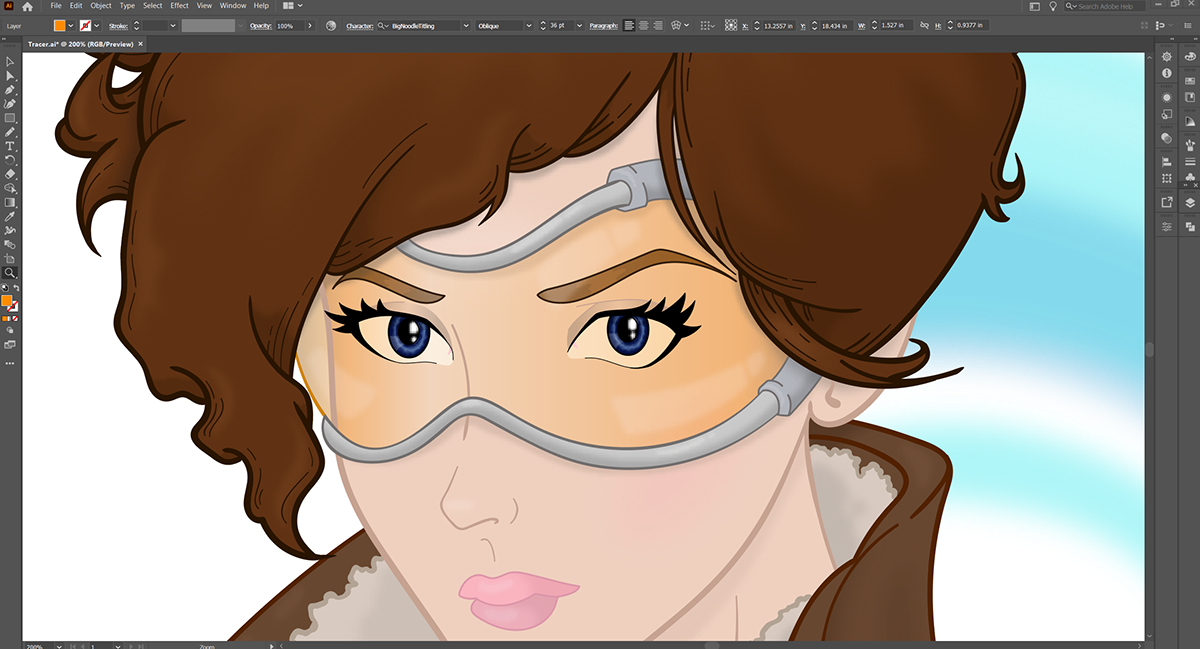Screen dimensions: 1200x649
Task: Toggle align text right
Action: [658, 25]
